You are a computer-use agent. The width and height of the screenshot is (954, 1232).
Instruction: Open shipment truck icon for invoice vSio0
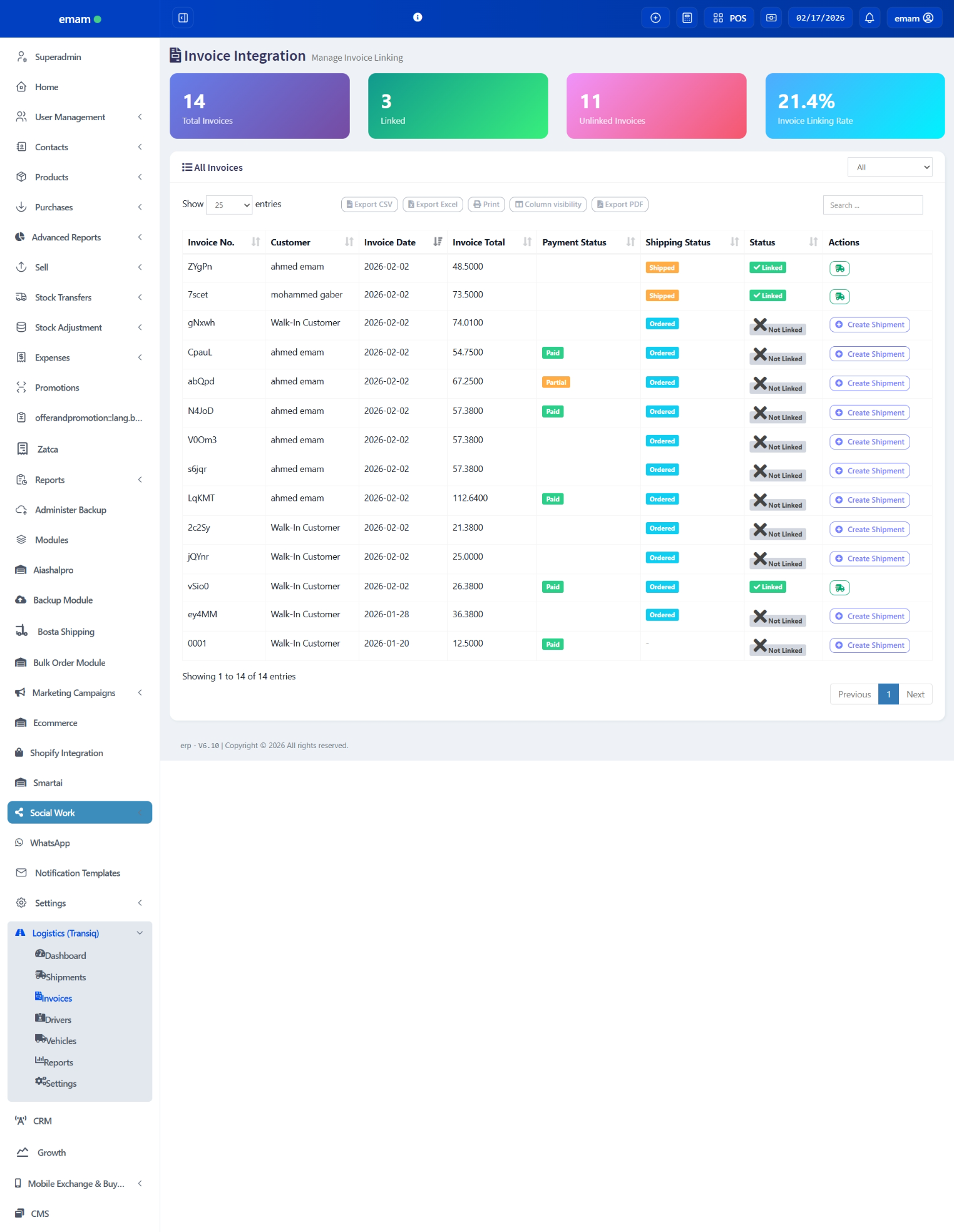(x=839, y=588)
